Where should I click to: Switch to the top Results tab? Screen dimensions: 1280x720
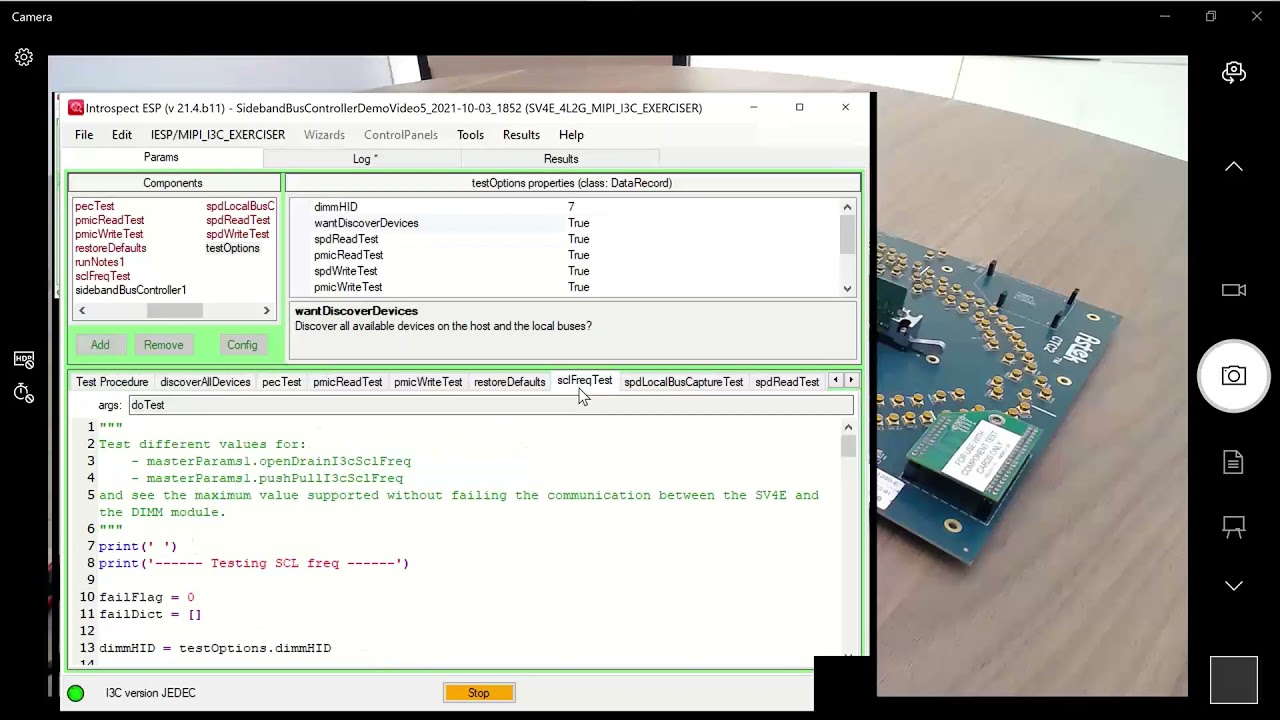pyautogui.click(x=561, y=159)
